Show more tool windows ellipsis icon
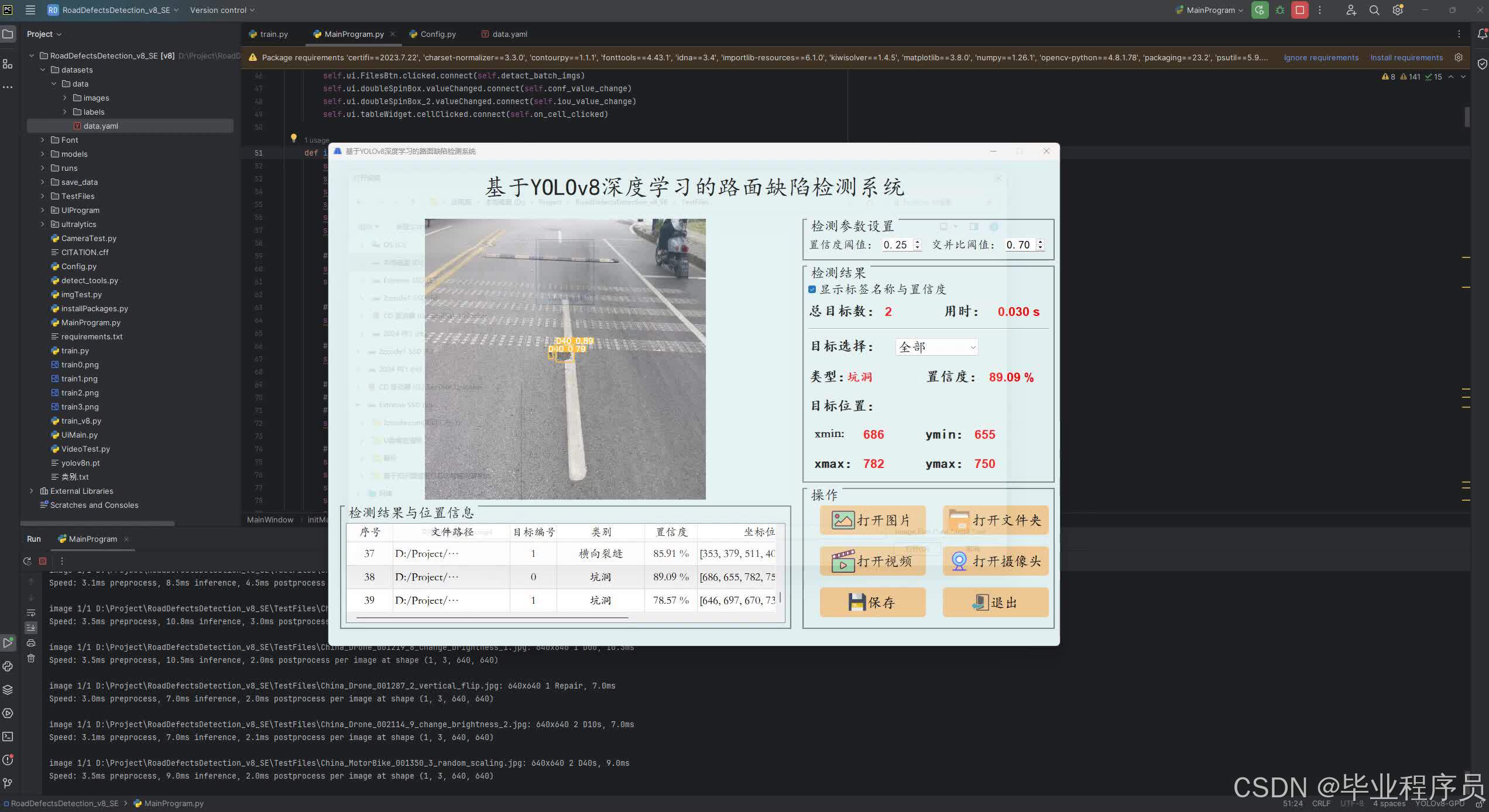 point(8,87)
